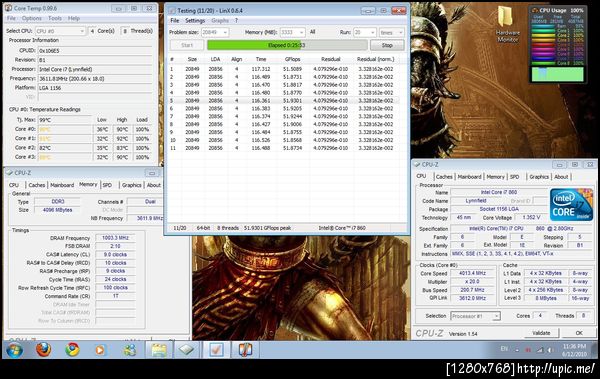Click the LinX title bar icon
The height and width of the screenshot is (379, 600).
173,10
